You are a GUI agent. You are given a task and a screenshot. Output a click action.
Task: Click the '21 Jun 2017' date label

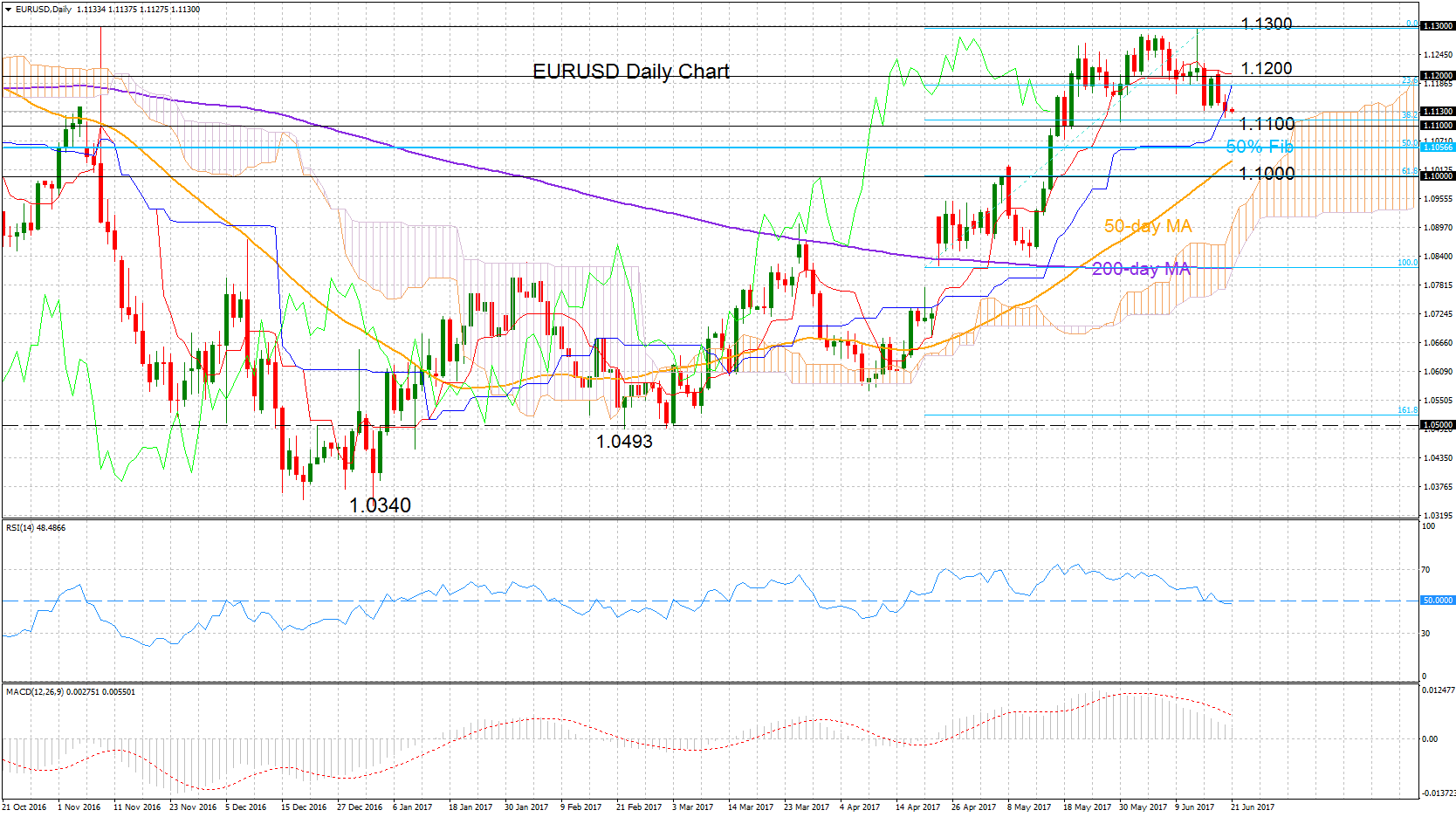coord(1253,807)
